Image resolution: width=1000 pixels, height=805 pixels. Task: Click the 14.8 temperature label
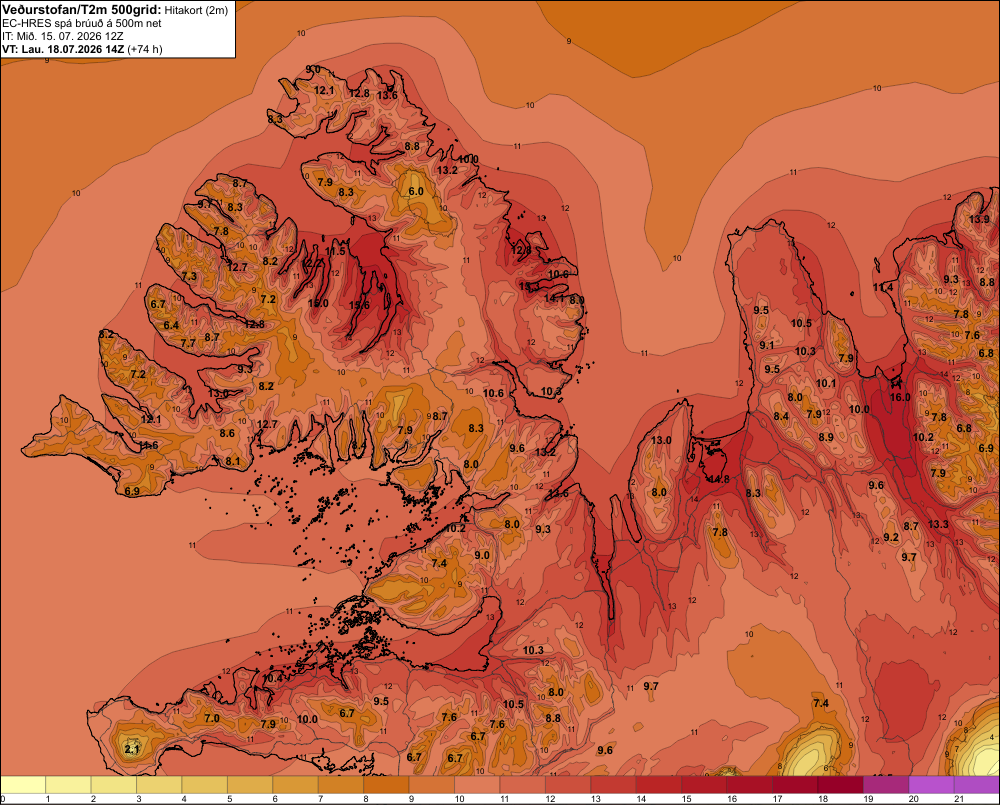tap(719, 479)
